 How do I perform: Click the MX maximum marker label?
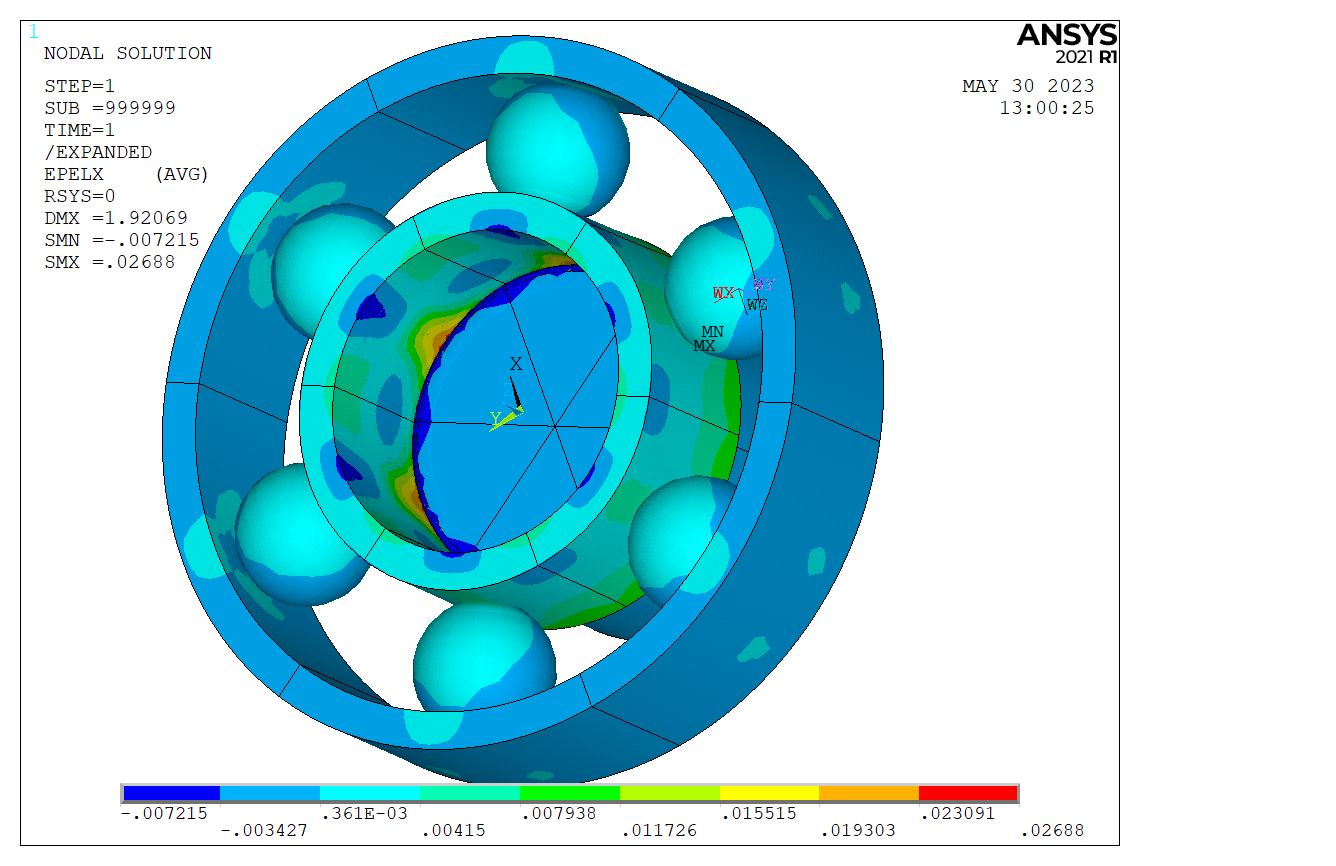pos(704,346)
